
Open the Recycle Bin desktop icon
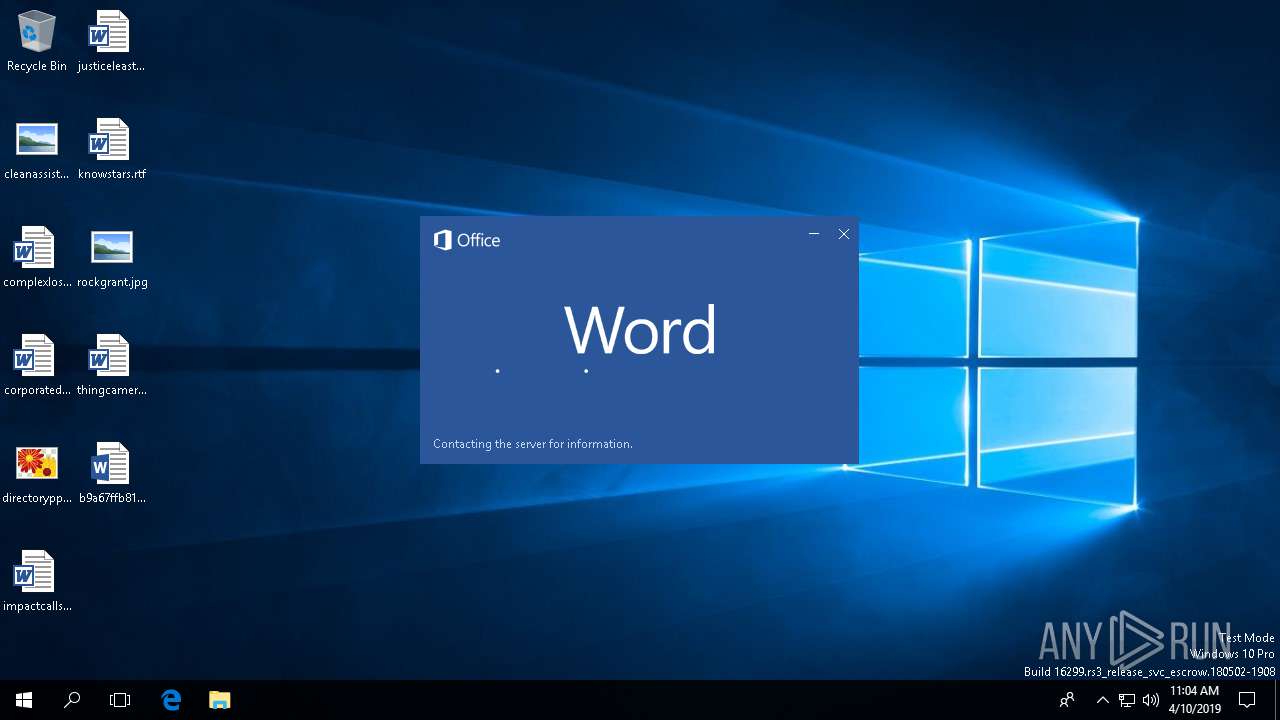37,42
